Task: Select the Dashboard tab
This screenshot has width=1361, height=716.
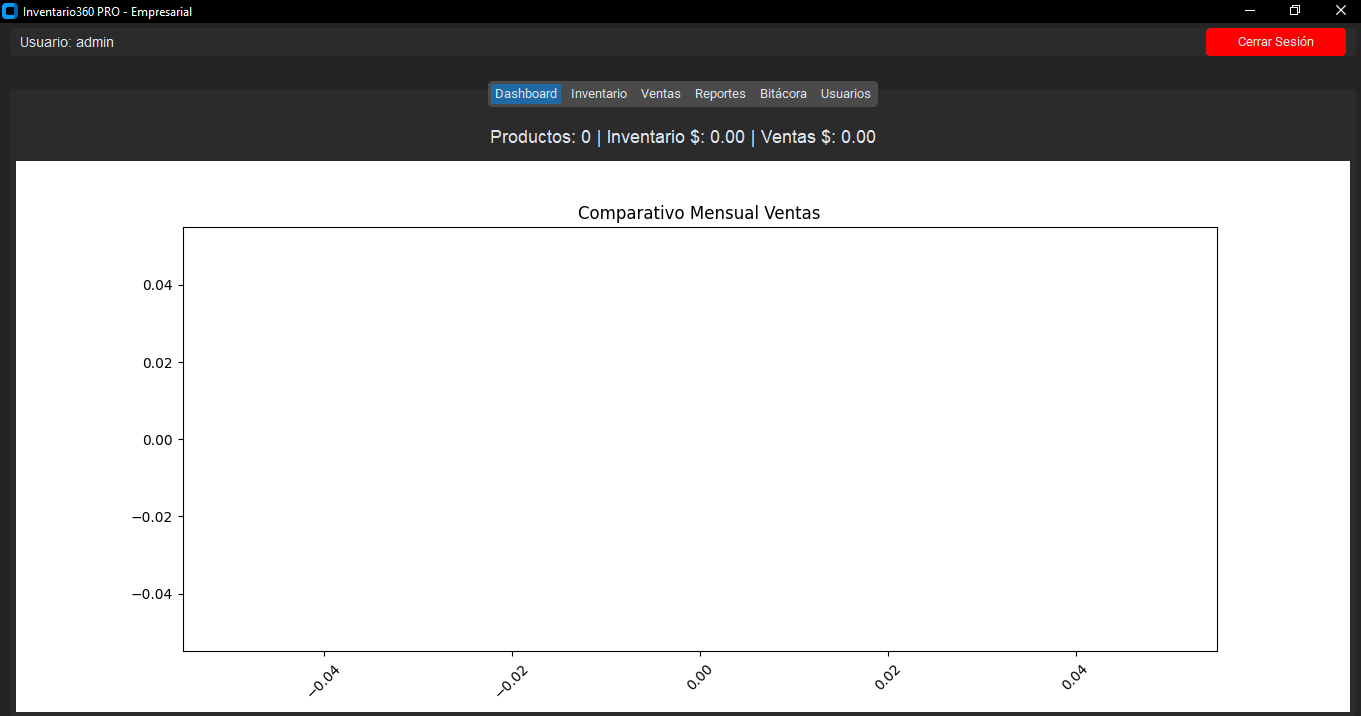Action: (526, 94)
